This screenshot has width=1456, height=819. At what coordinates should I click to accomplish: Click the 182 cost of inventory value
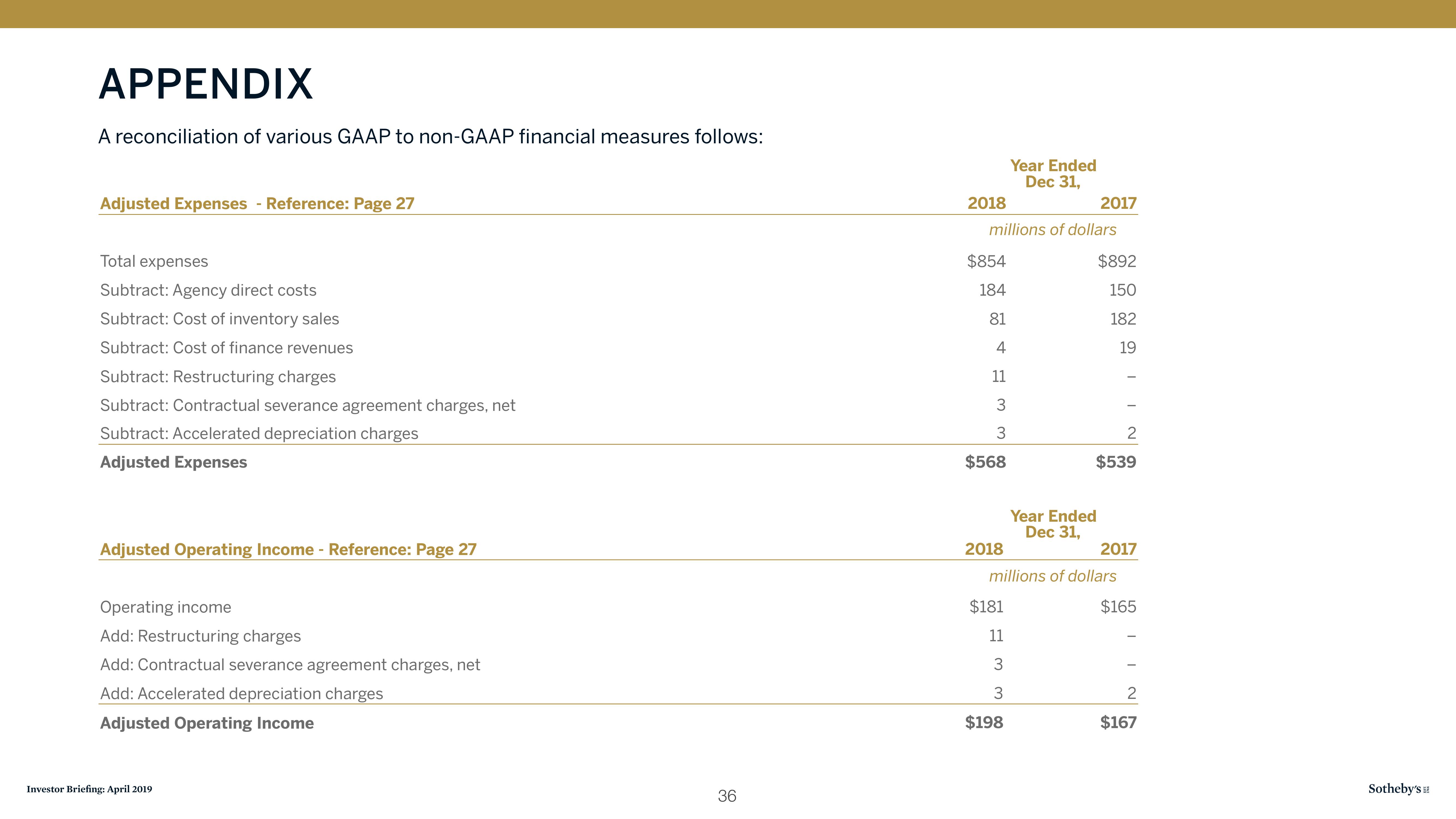(1123, 319)
